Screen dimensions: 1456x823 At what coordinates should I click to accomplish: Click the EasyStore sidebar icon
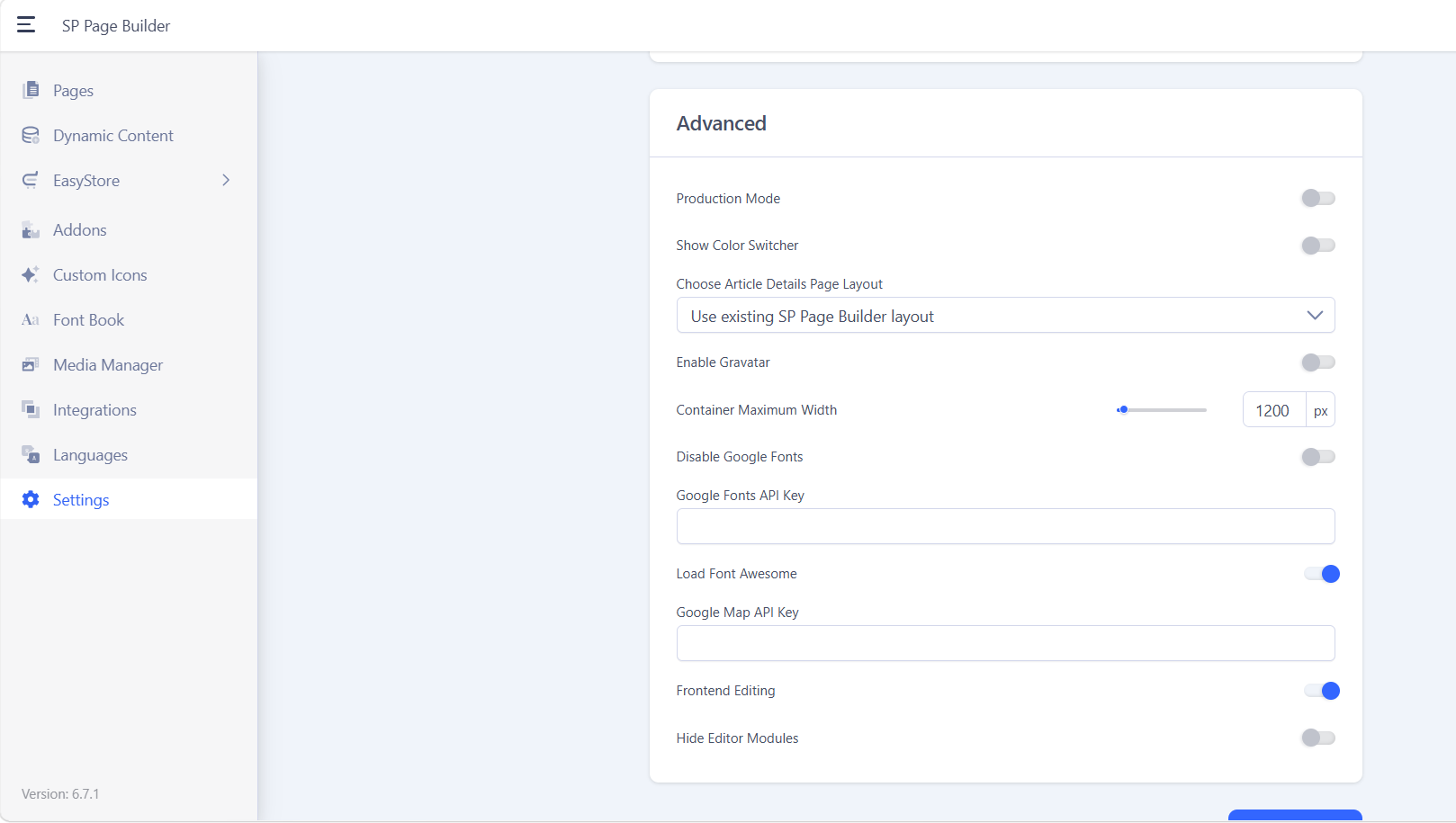31,180
